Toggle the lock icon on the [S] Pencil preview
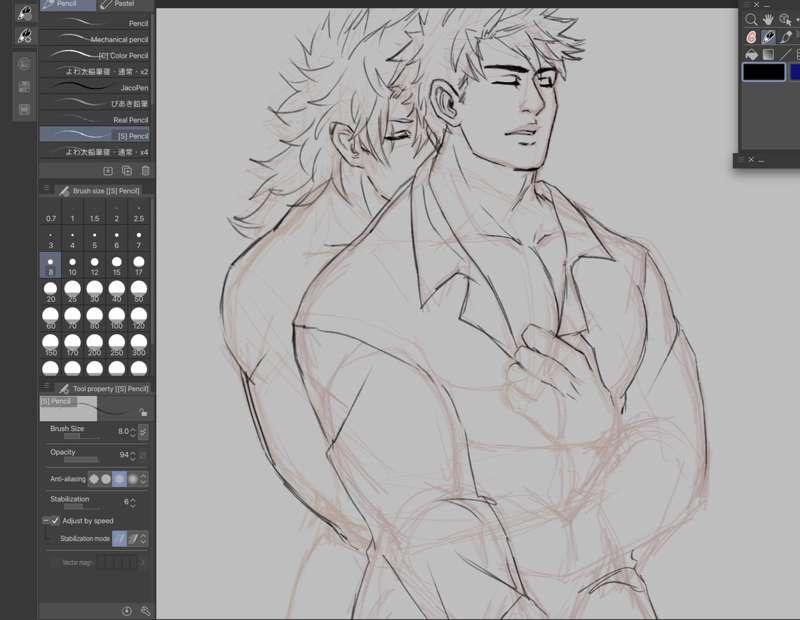Image resolution: width=800 pixels, height=620 pixels. [143, 412]
